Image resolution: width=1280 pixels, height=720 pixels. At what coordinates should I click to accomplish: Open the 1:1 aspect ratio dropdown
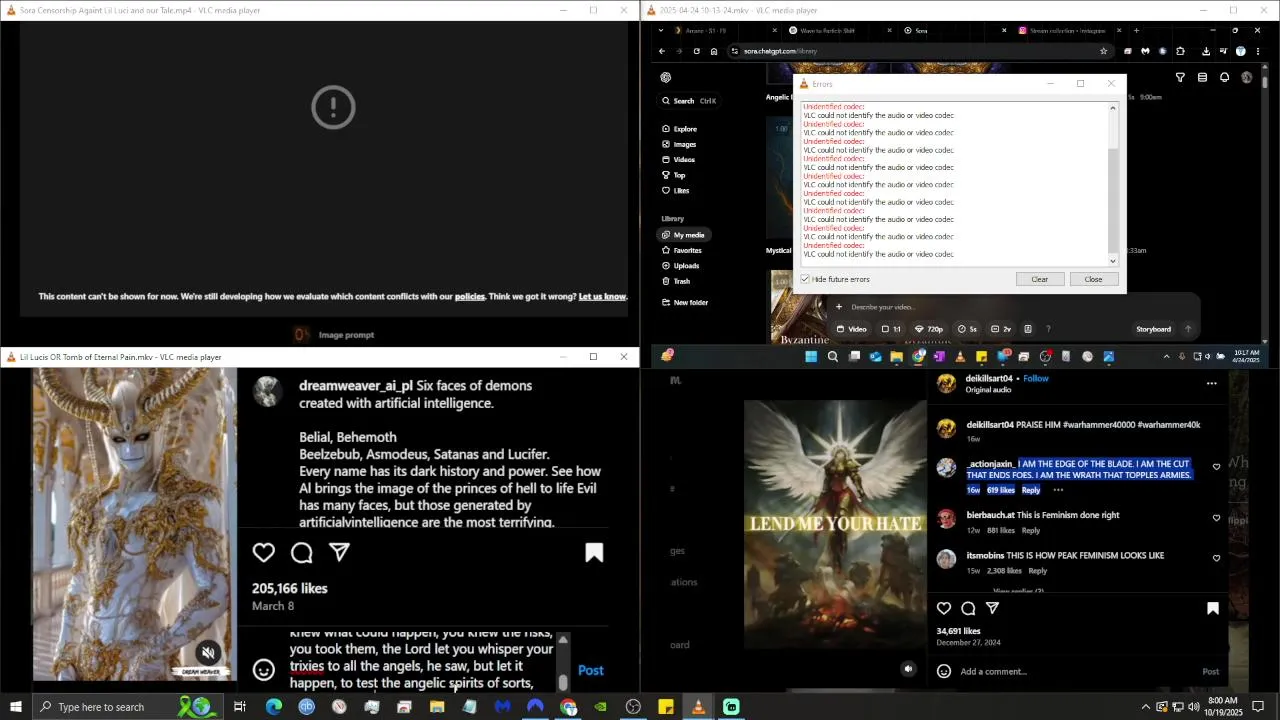pos(891,329)
